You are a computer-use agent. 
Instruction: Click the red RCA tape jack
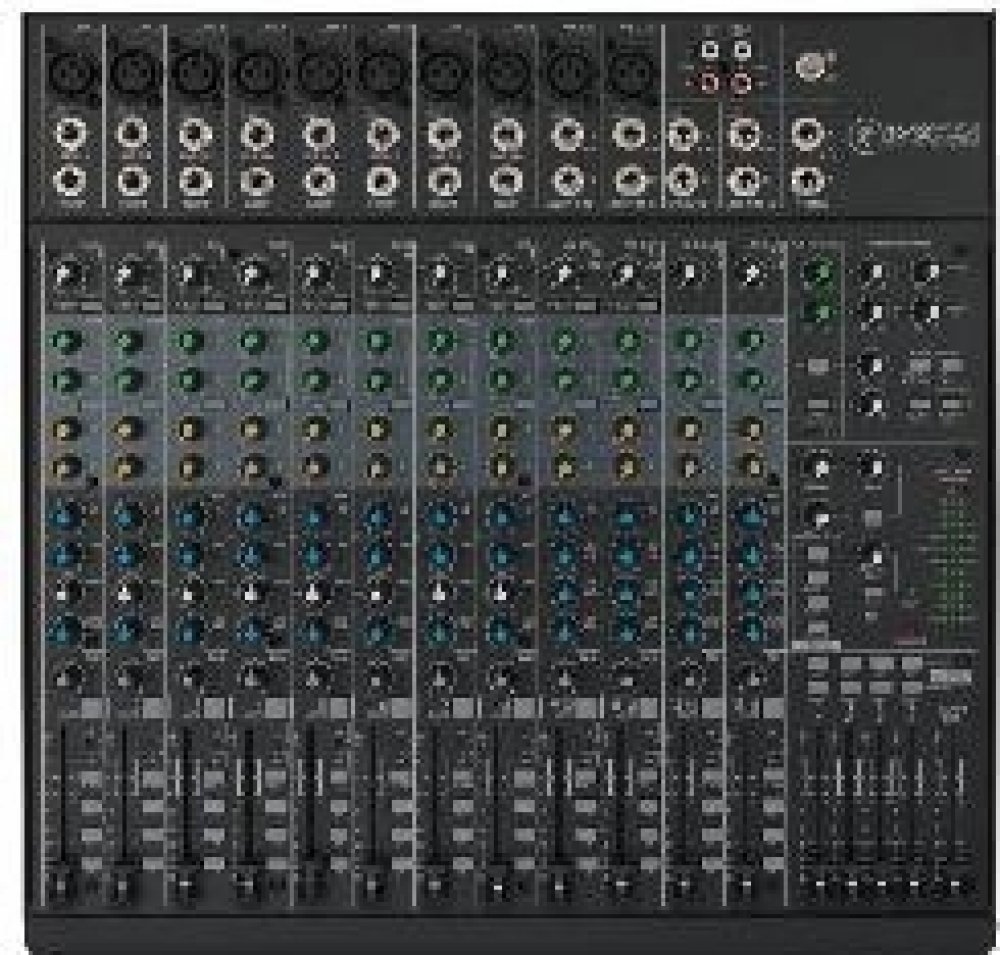711,81
